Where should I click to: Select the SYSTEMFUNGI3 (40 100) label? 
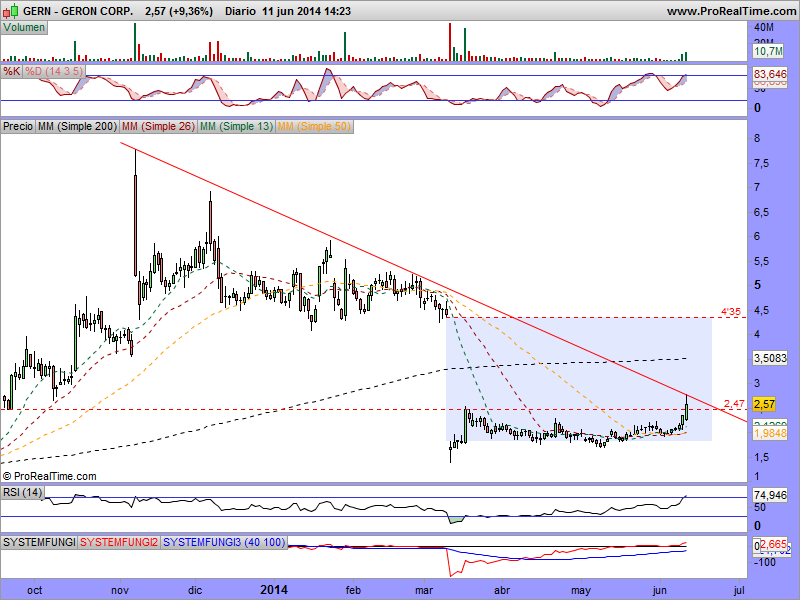[x=224, y=542]
